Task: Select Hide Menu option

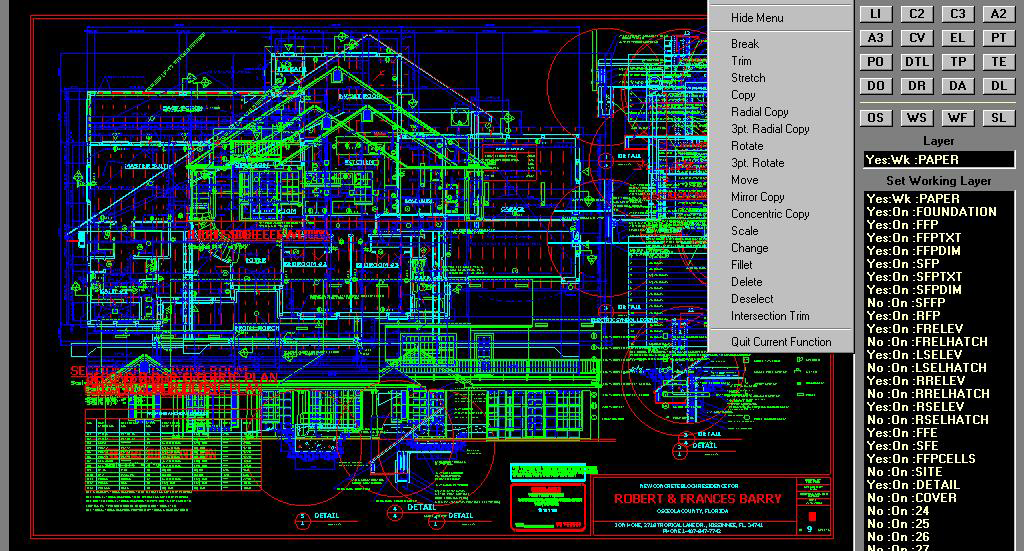Action: (x=757, y=18)
